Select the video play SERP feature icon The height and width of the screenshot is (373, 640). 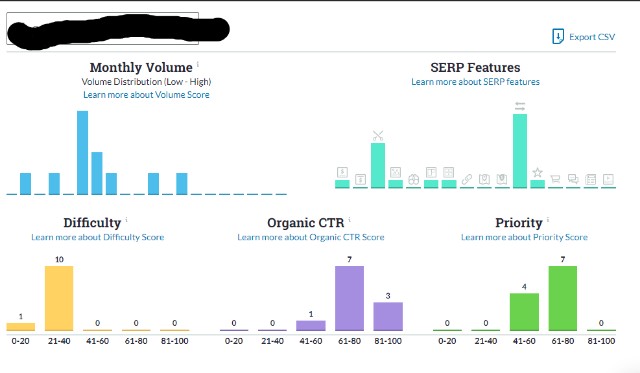point(608,179)
